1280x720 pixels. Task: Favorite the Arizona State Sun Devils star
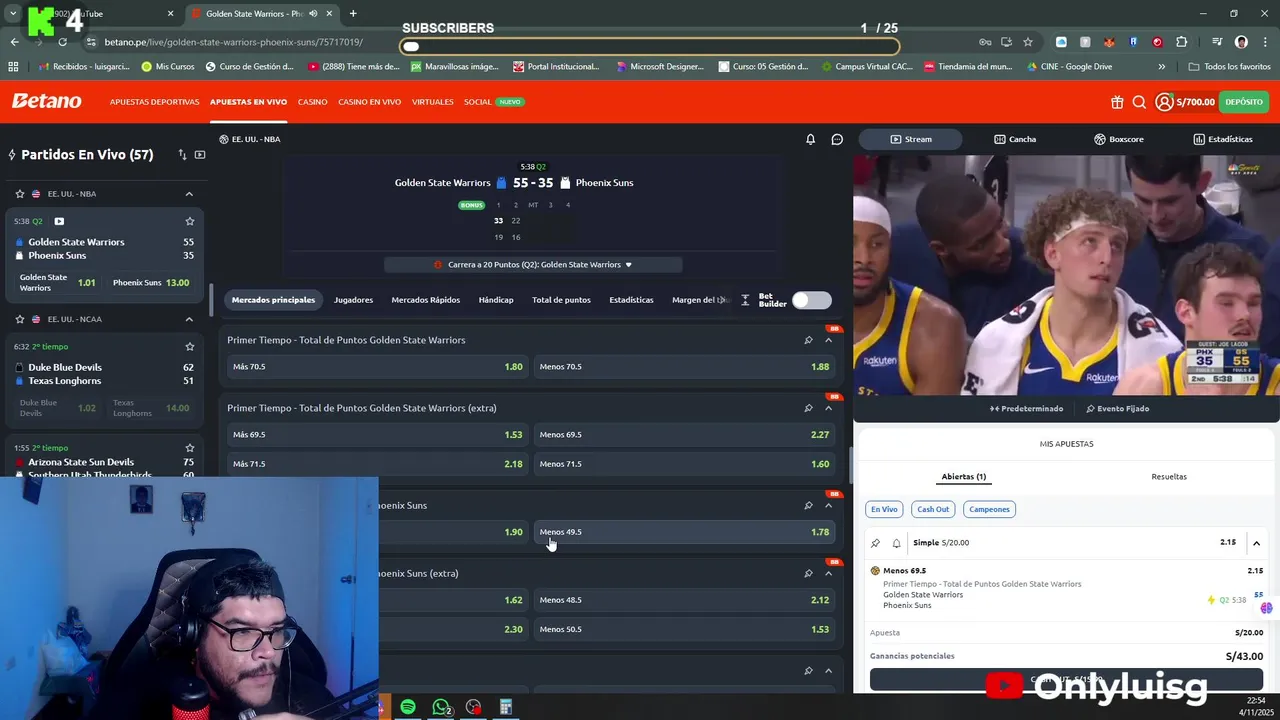click(189, 448)
